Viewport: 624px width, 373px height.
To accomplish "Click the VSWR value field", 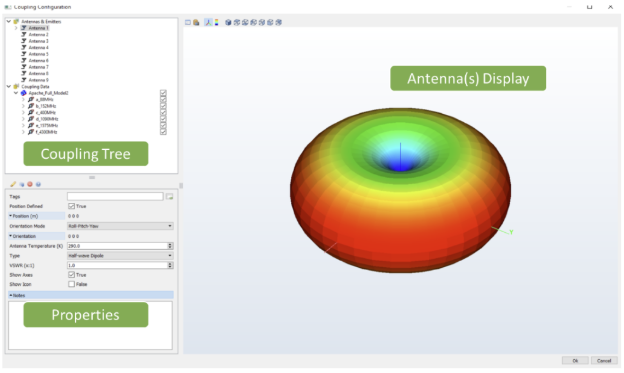I will 117,265.
